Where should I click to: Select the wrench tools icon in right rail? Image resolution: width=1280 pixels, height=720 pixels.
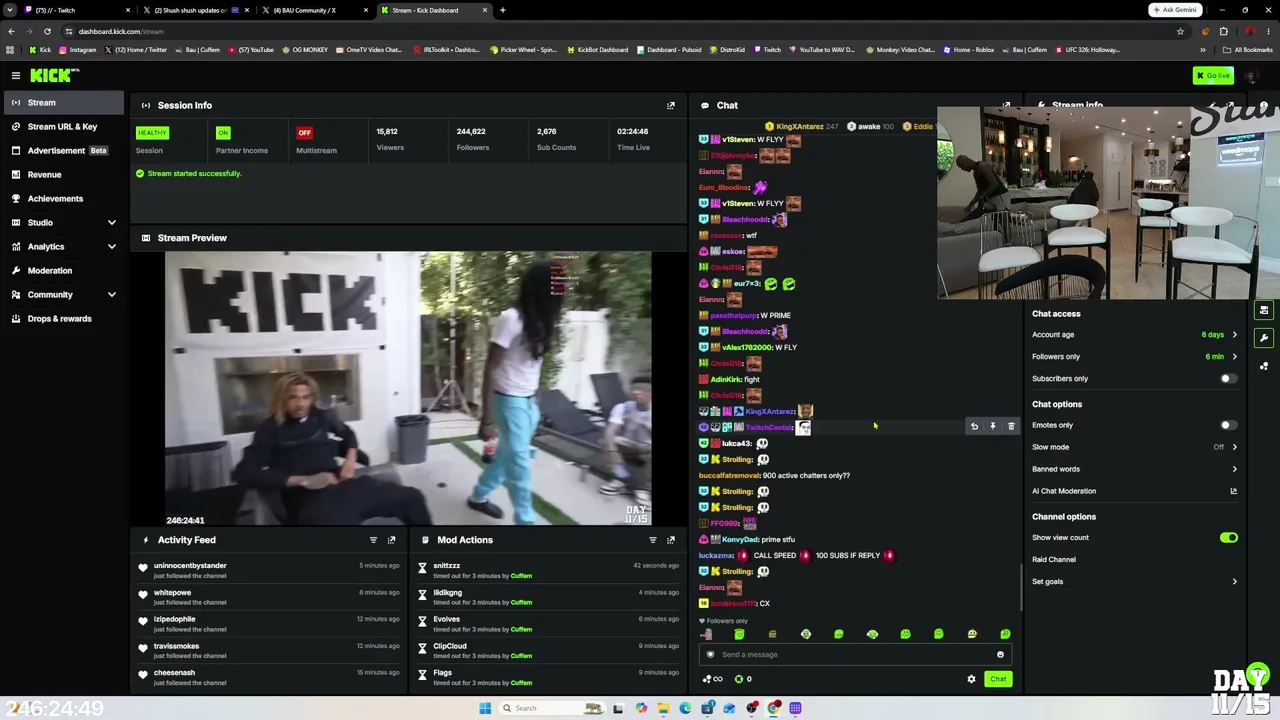click(1264, 338)
